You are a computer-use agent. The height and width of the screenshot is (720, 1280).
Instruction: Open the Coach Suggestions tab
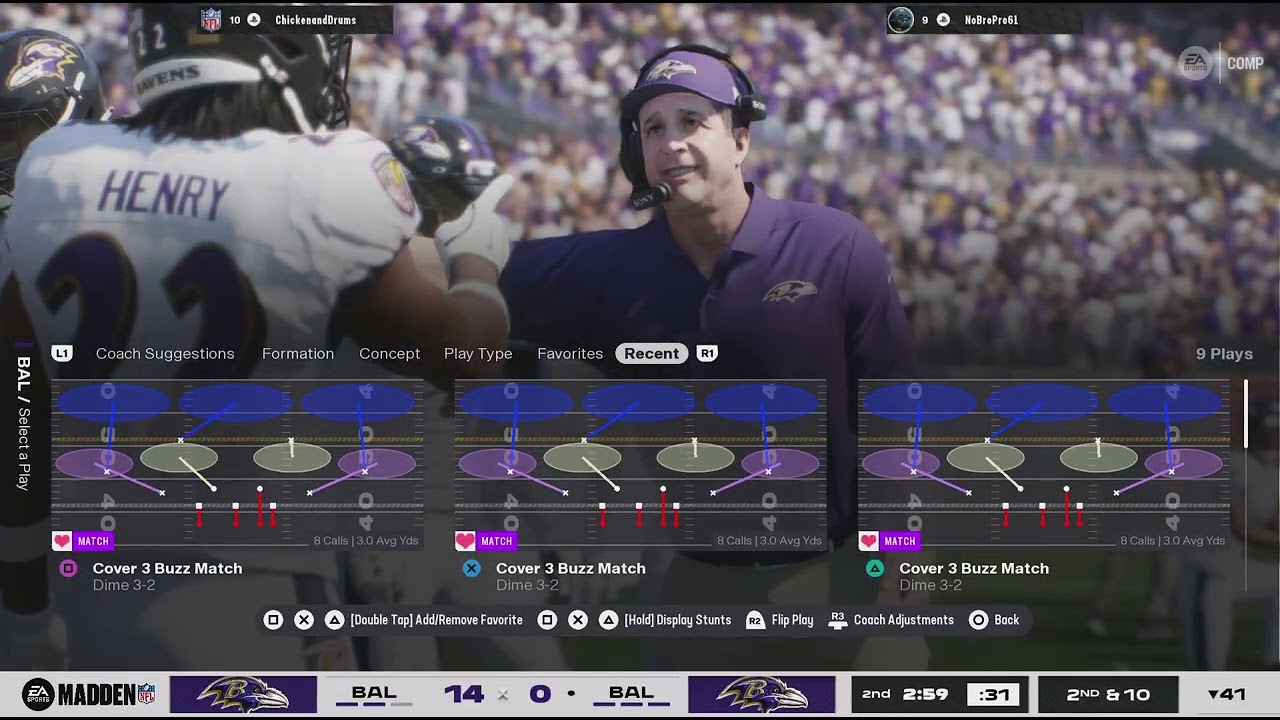(165, 353)
